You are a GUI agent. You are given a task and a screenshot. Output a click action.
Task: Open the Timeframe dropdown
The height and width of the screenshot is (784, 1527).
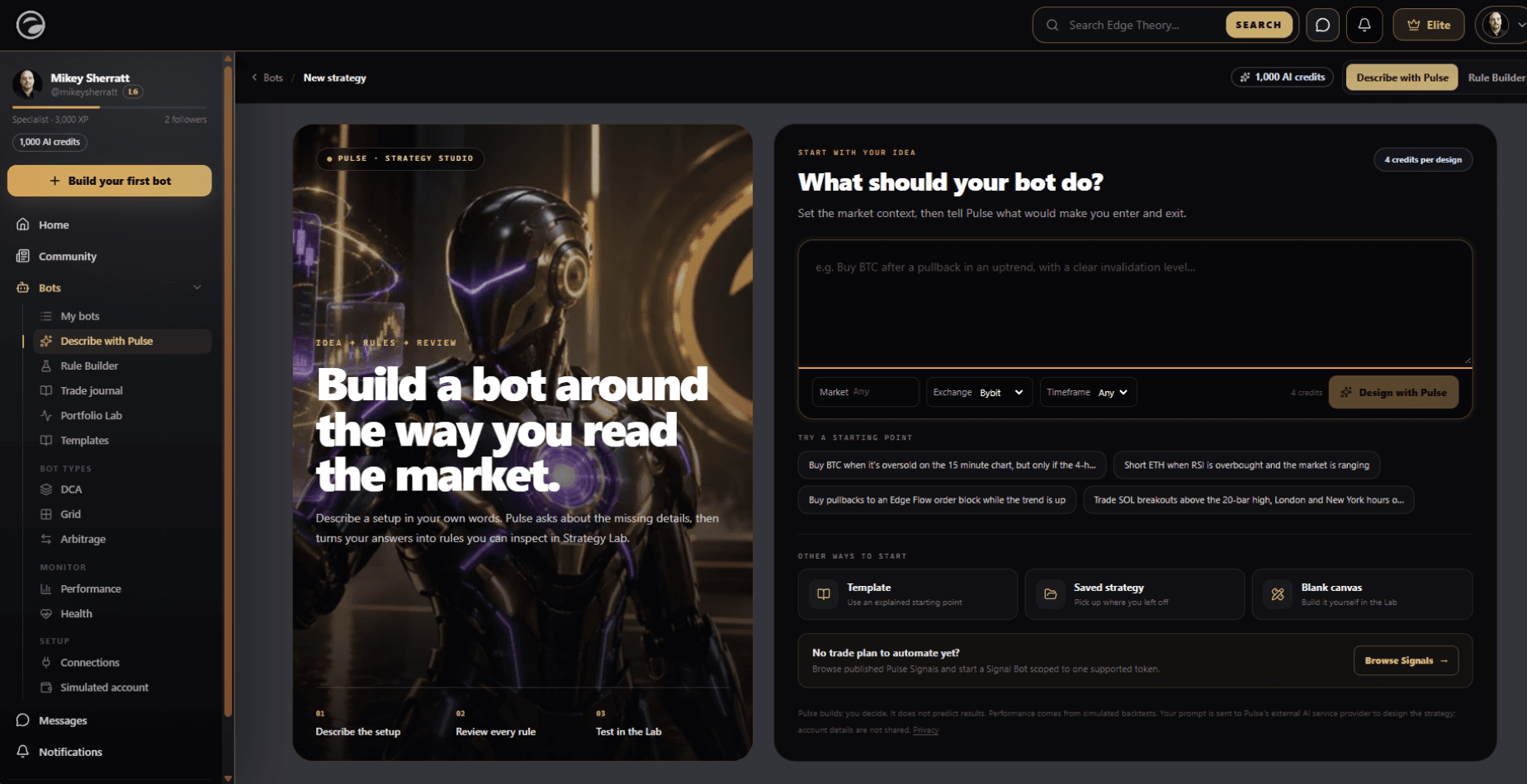1088,392
